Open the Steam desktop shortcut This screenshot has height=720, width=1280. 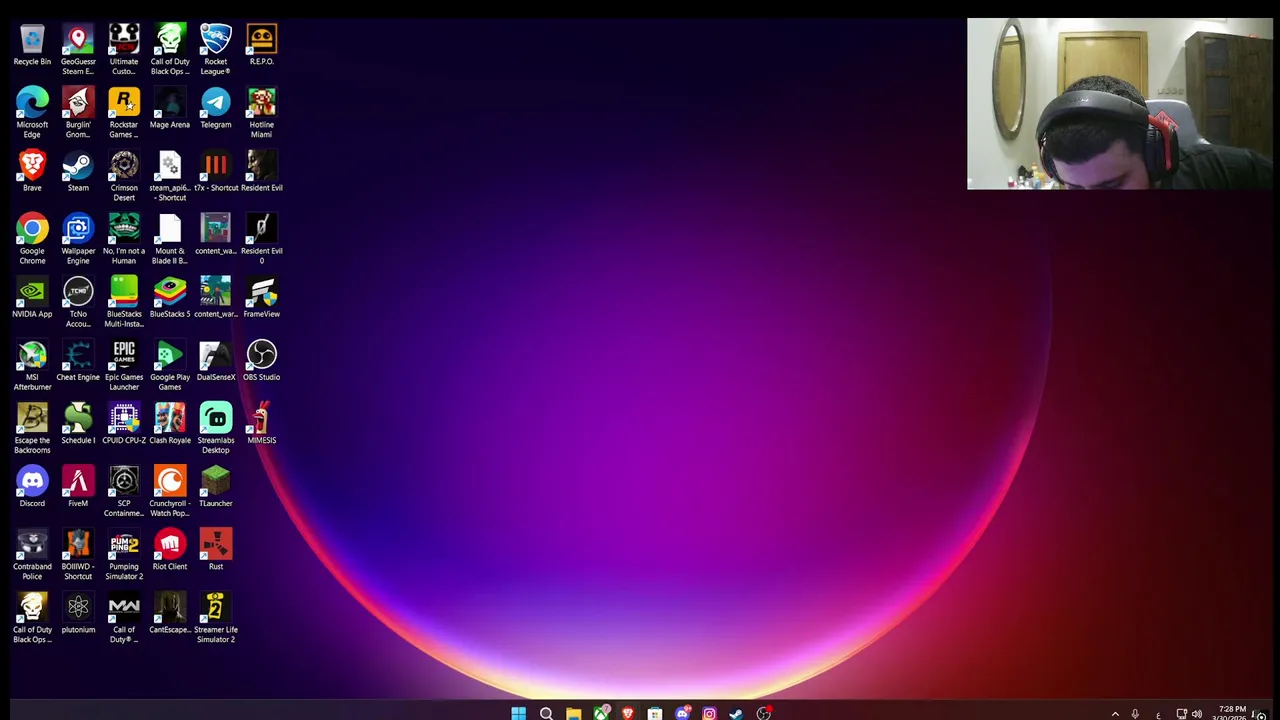78,172
